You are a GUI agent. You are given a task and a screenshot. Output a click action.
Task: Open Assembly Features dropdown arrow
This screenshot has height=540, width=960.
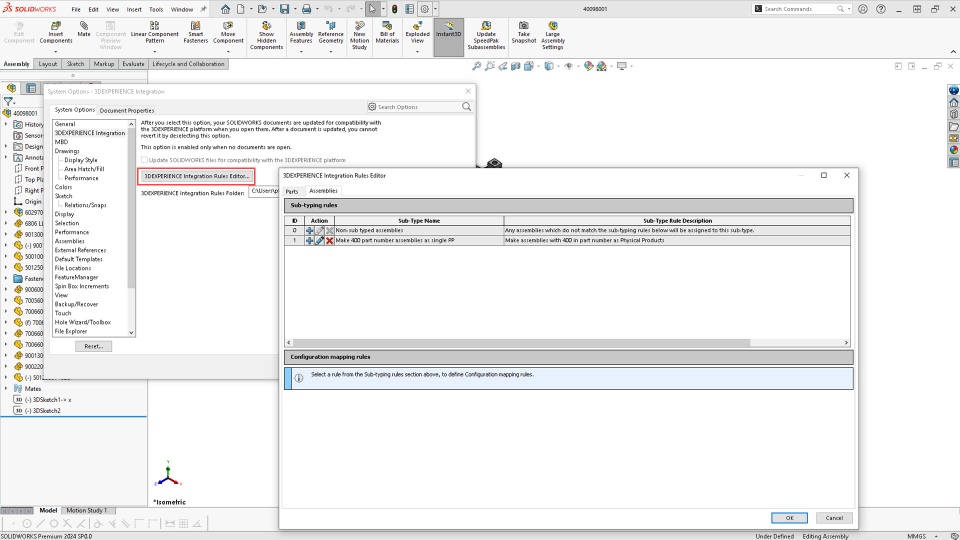tap(301, 51)
